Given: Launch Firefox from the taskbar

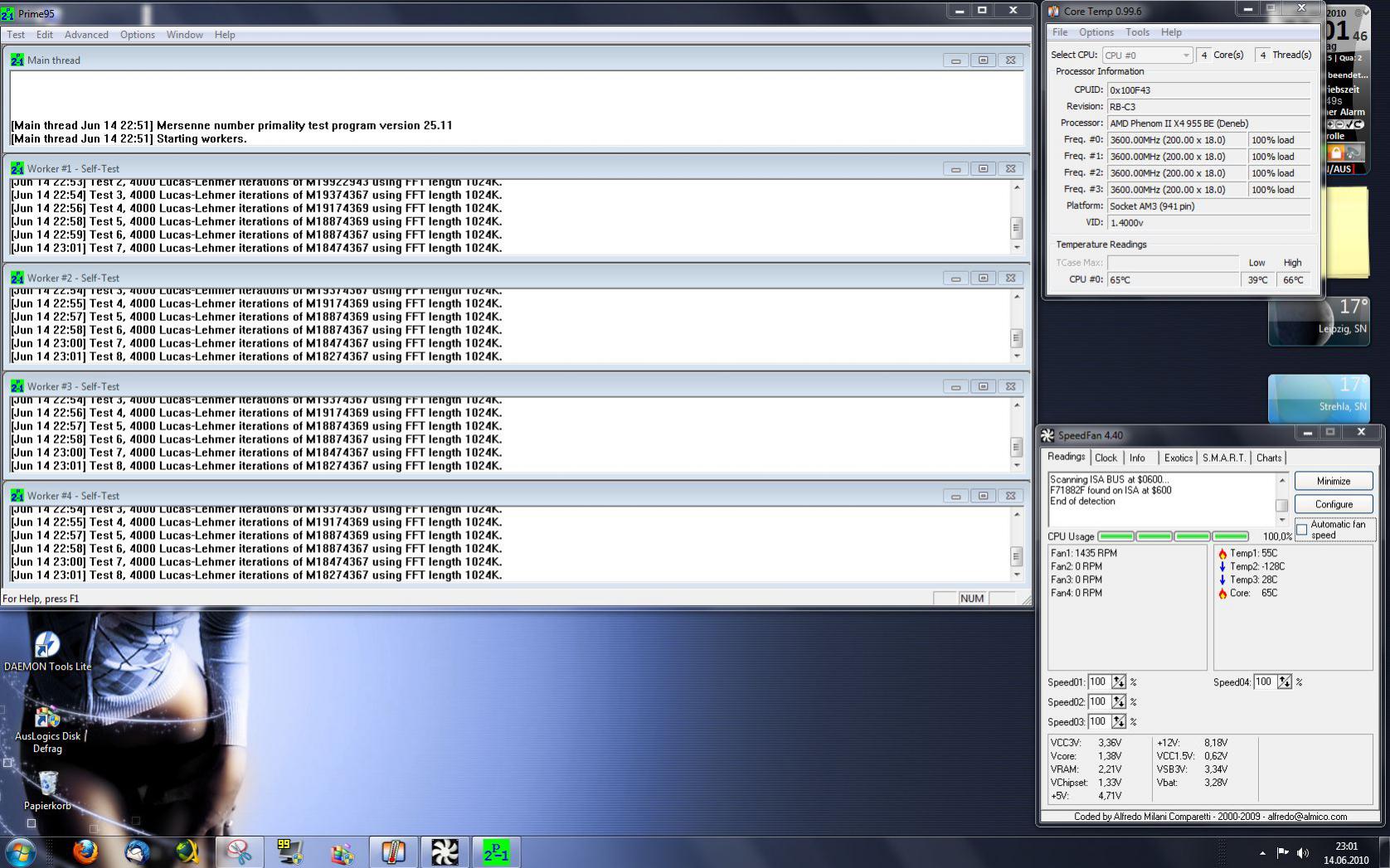Looking at the screenshot, I should pyautogui.click(x=85, y=851).
